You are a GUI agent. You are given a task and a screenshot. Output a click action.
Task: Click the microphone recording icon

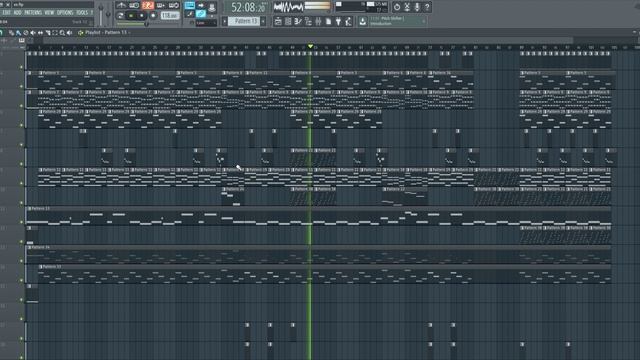click(417, 7)
